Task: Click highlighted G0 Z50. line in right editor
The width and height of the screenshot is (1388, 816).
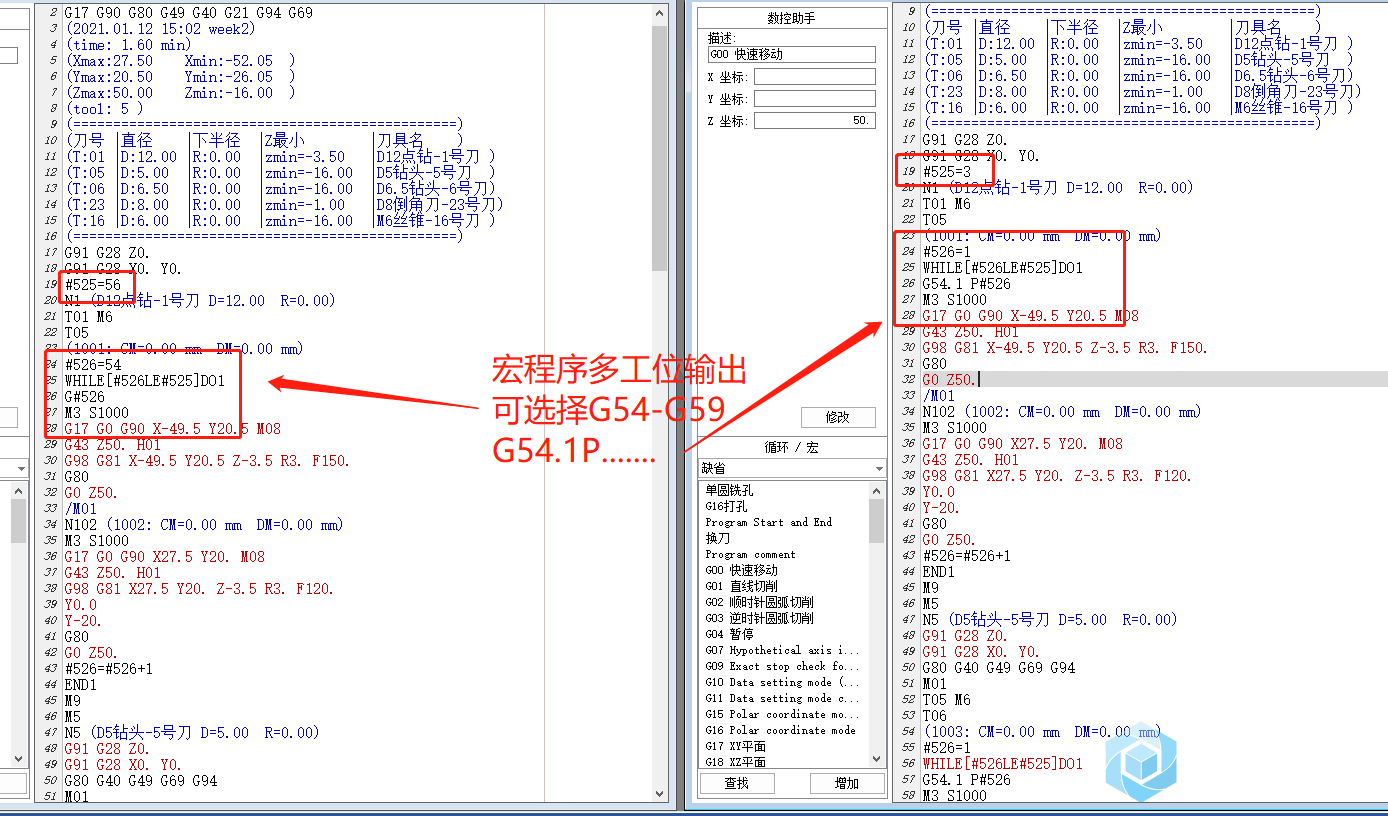Action: tap(950, 380)
